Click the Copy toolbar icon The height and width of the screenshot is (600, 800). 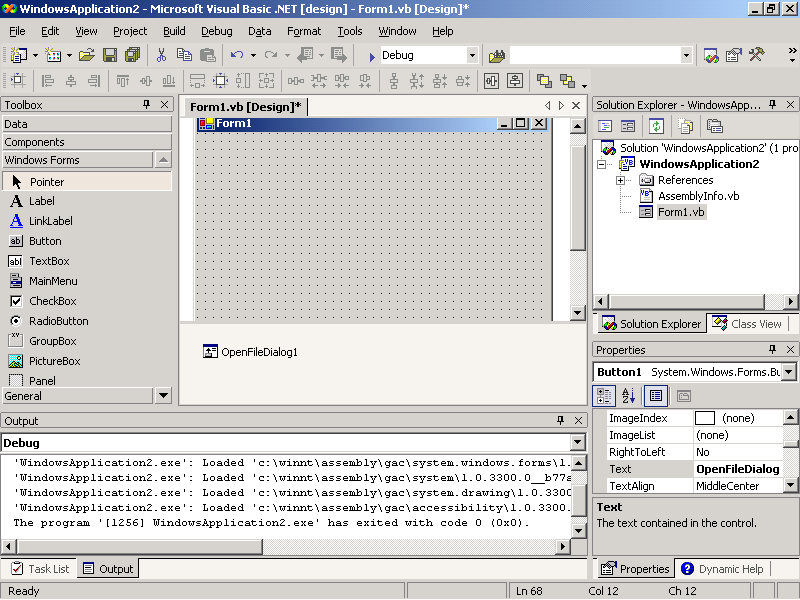click(x=184, y=55)
